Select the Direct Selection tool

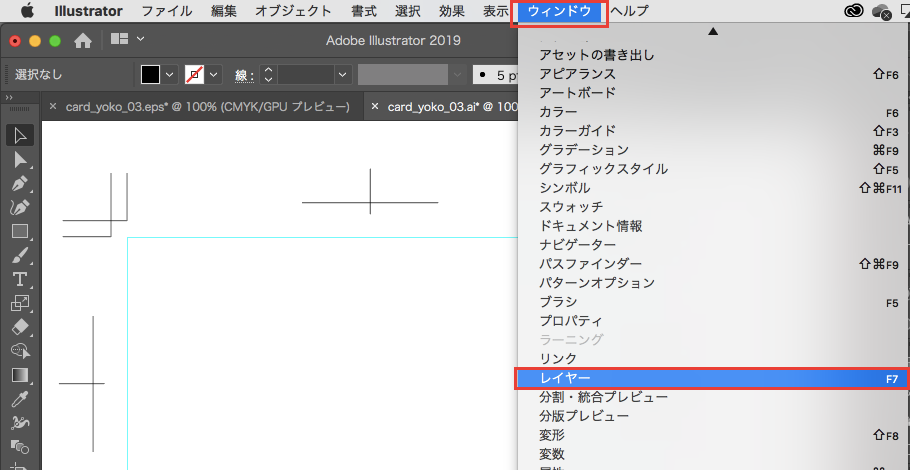[19, 160]
